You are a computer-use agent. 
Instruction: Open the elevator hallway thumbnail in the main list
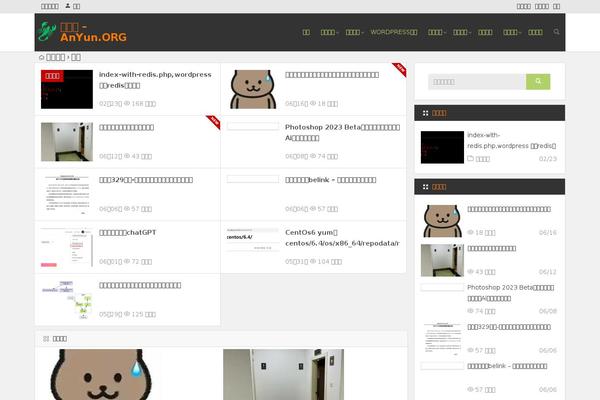(x=67, y=142)
